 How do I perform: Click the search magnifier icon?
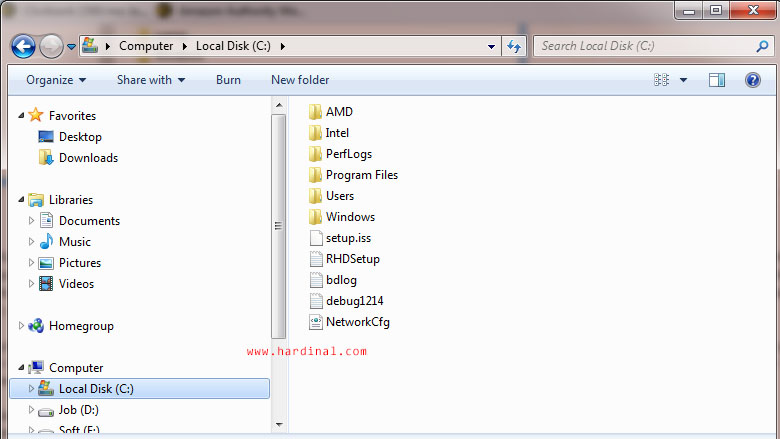tap(762, 46)
